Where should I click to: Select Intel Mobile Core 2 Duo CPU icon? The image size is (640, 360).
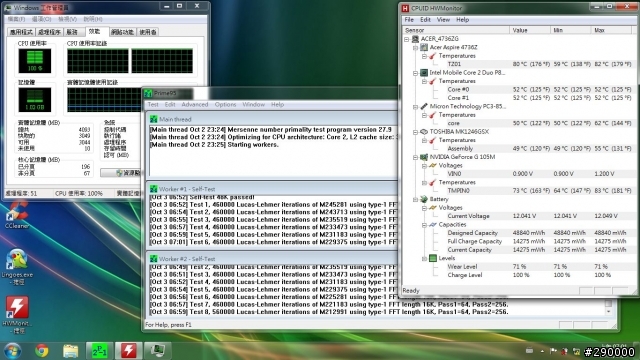[x=424, y=73]
